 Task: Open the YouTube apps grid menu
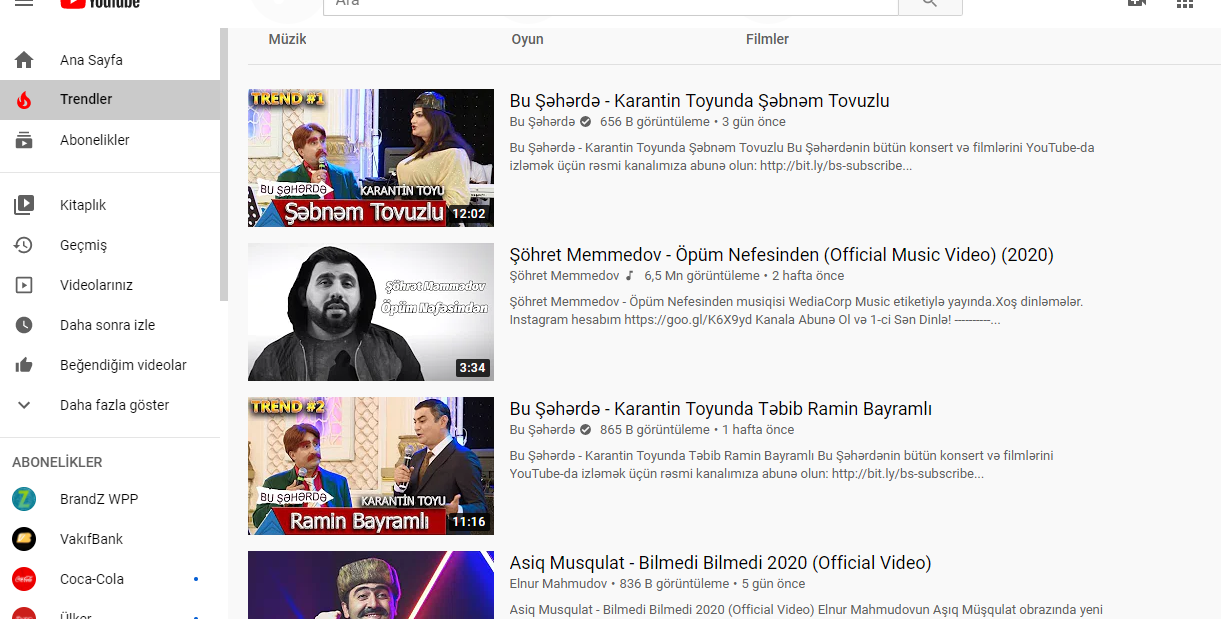pos(1185,4)
